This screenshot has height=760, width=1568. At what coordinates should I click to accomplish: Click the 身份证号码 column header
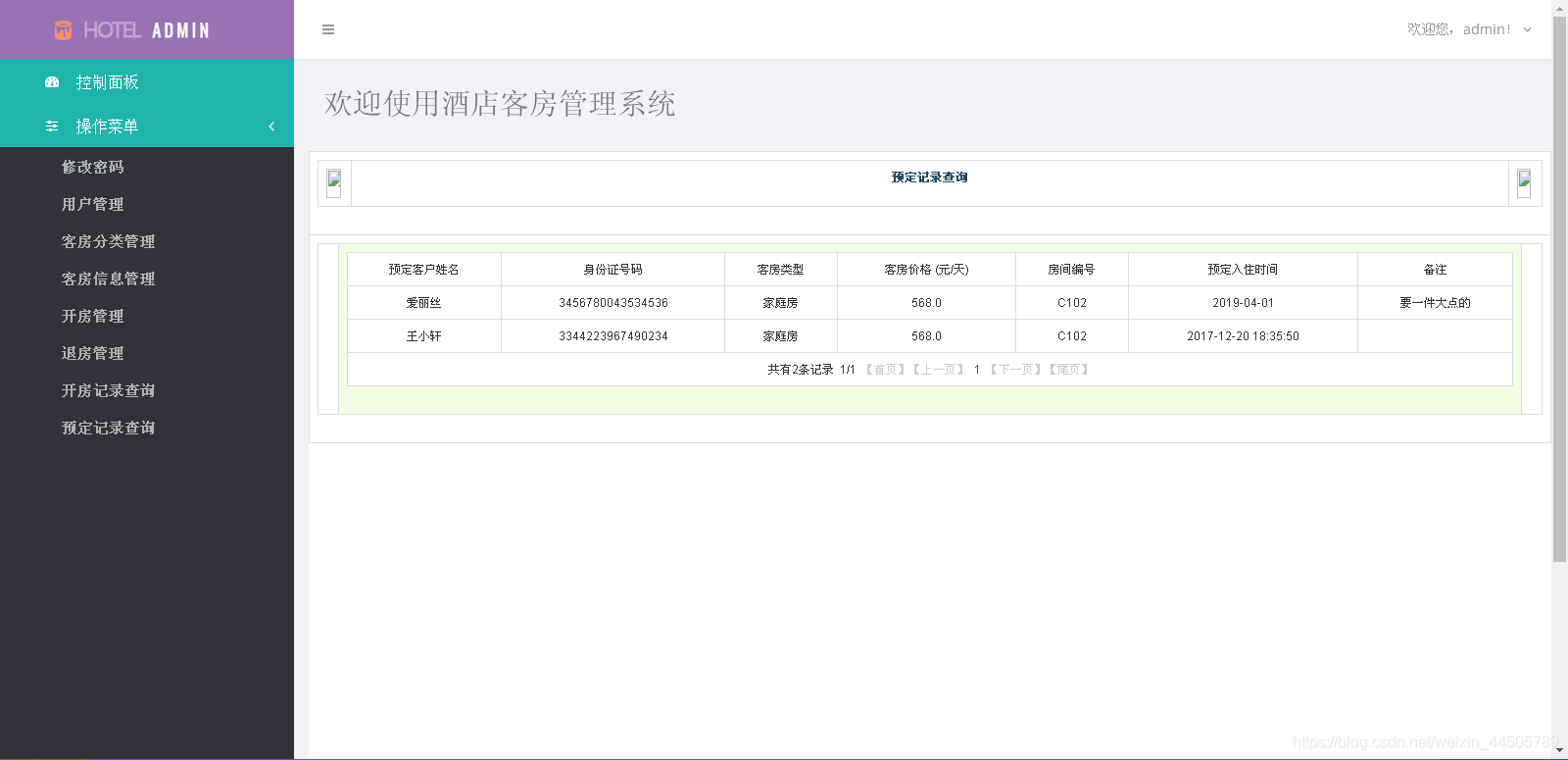pyautogui.click(x=613, y=270)
